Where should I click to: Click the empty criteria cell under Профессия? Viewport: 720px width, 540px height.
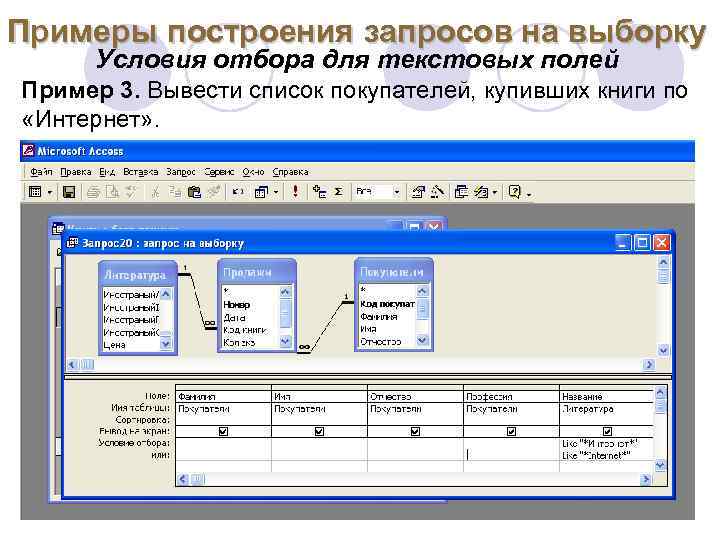(511, 443)
